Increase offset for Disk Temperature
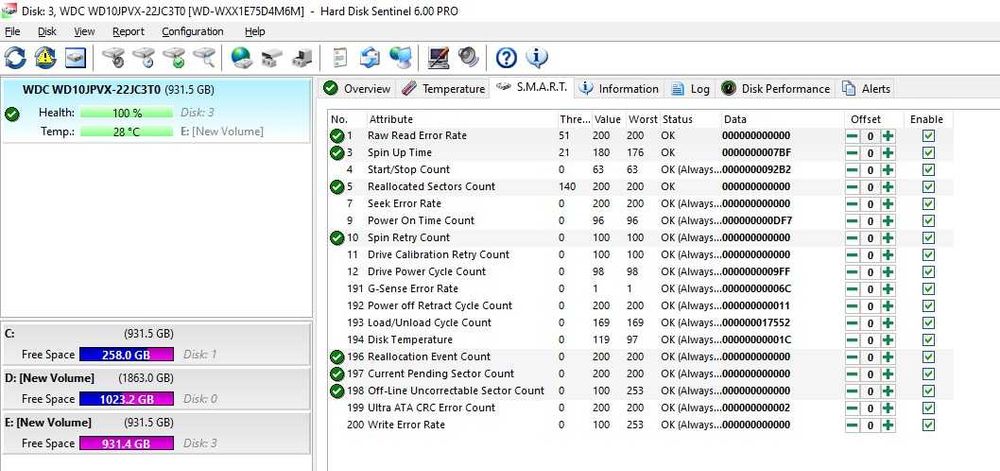Viewport: 1000px width, 471px height. point(888,340)
